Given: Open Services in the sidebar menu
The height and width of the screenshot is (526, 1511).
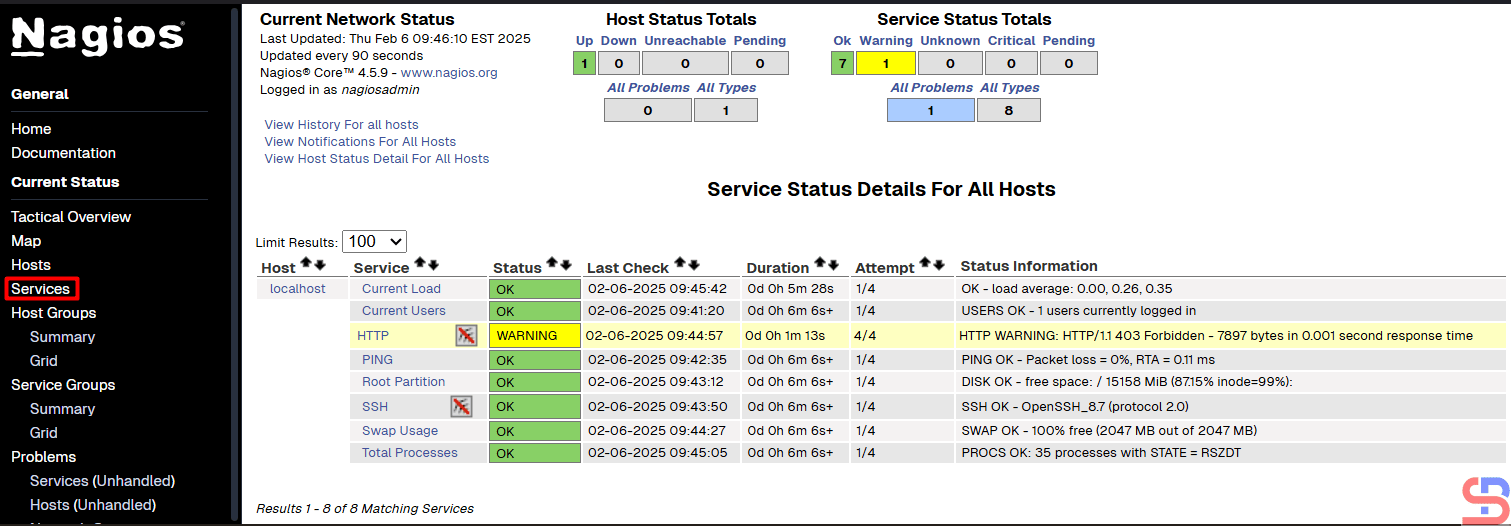Looking at the screenshot, I should point(41,289).
